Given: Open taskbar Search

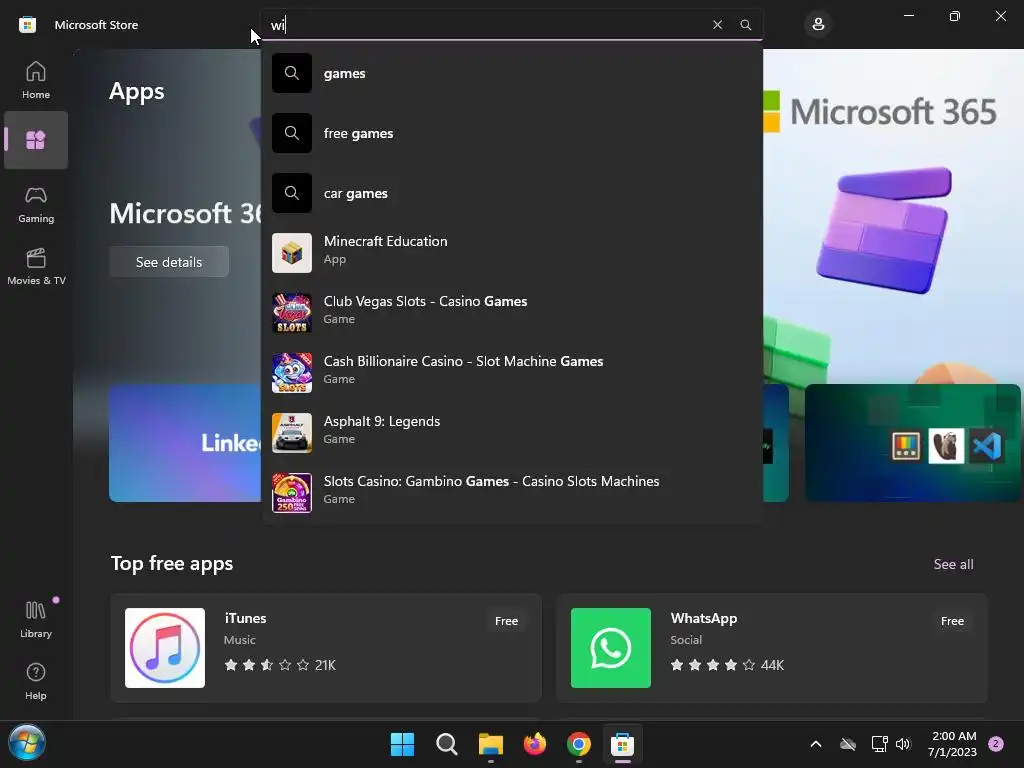Looking at the screenshot, I should point(447,744).
